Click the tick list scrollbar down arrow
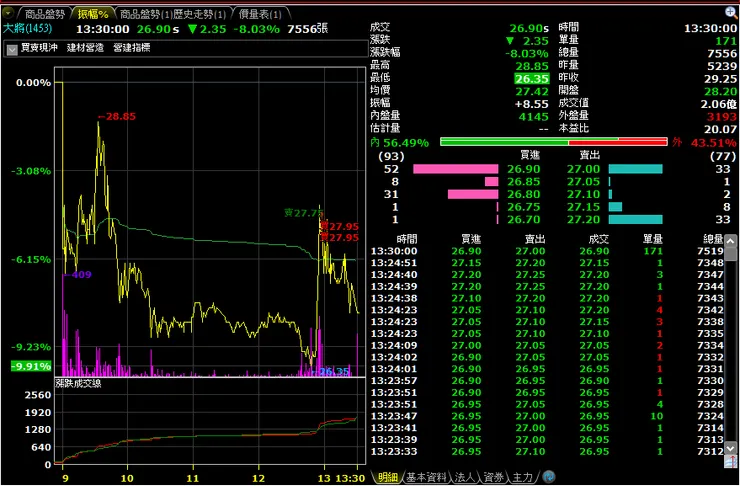 731,447
